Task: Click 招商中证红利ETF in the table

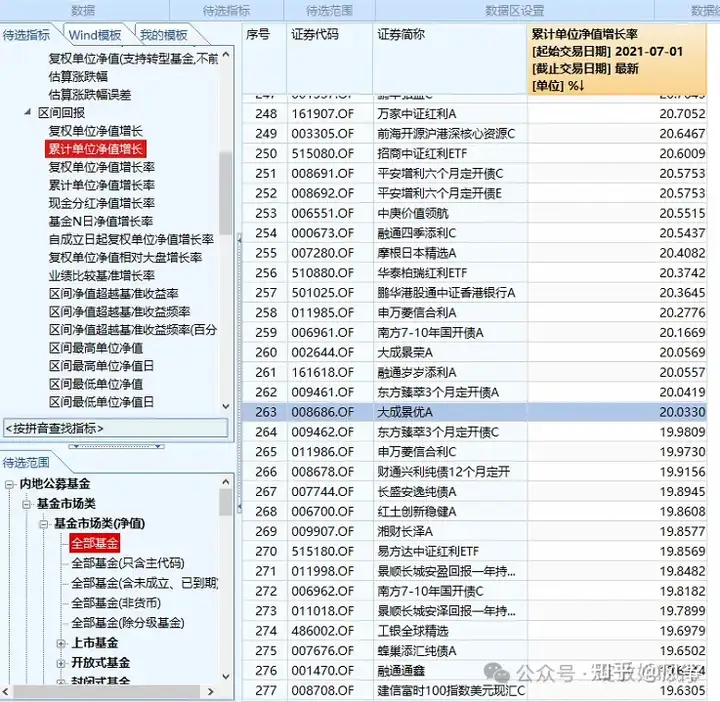Action: [422, 154]
